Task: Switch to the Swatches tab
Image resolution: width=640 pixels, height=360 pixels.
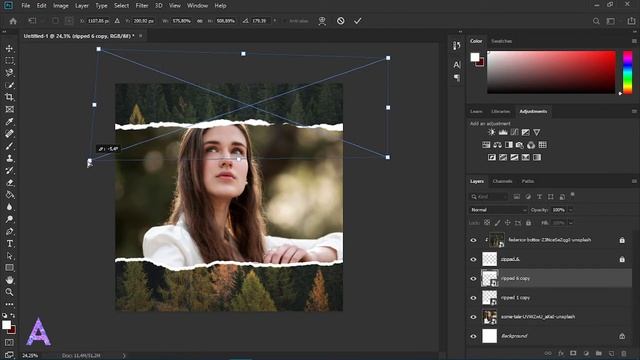Action: click(501, 41)
